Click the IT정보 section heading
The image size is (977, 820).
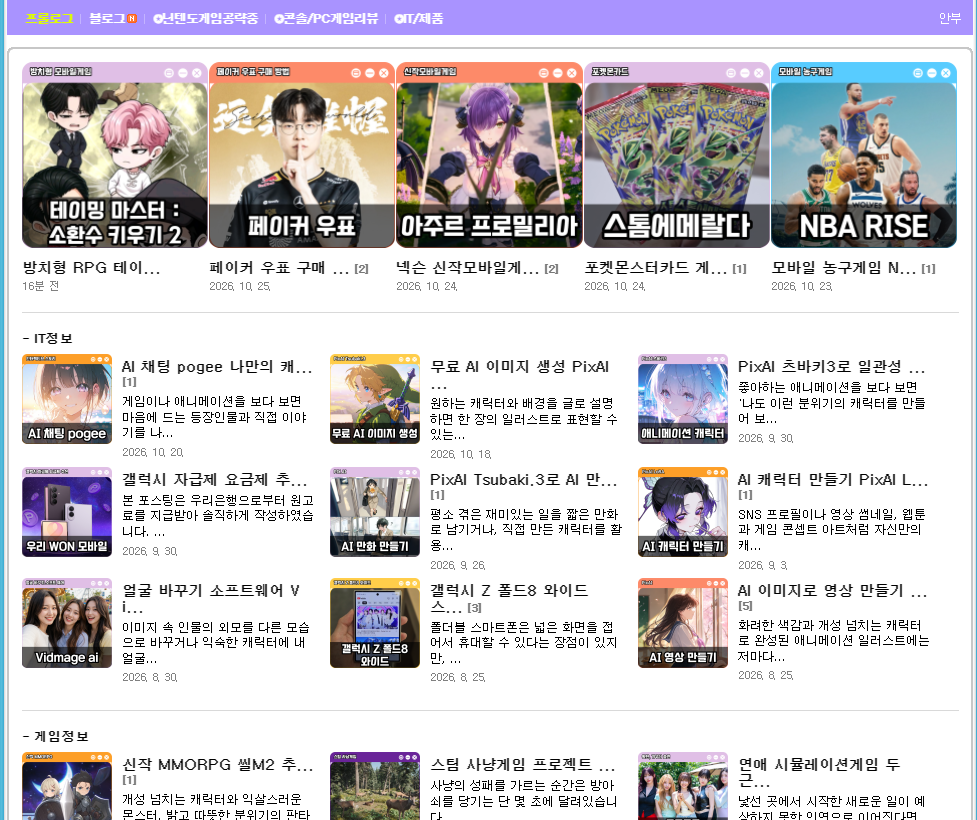[x=48, y=338]
